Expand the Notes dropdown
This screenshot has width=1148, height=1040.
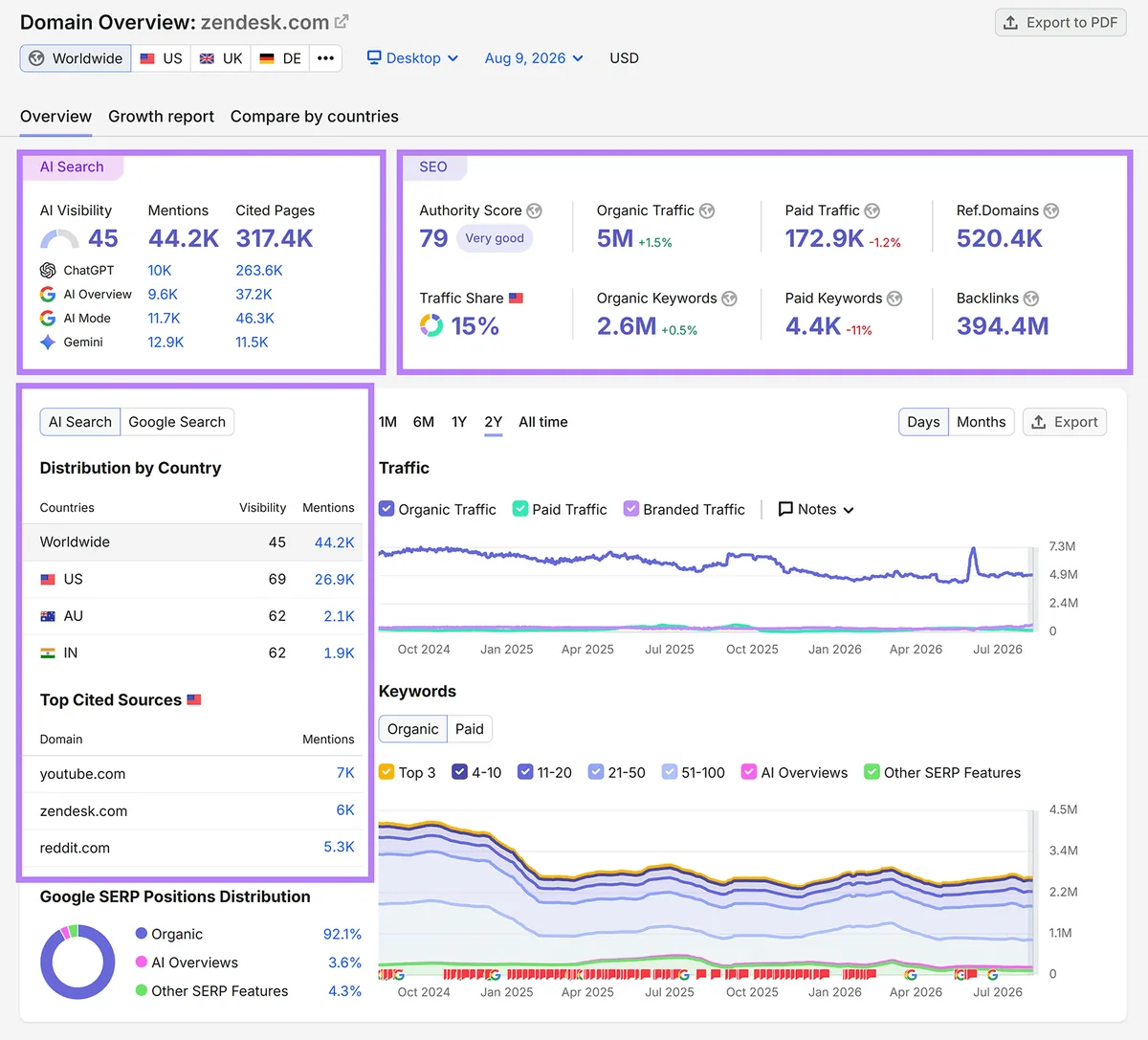point(816,509)
